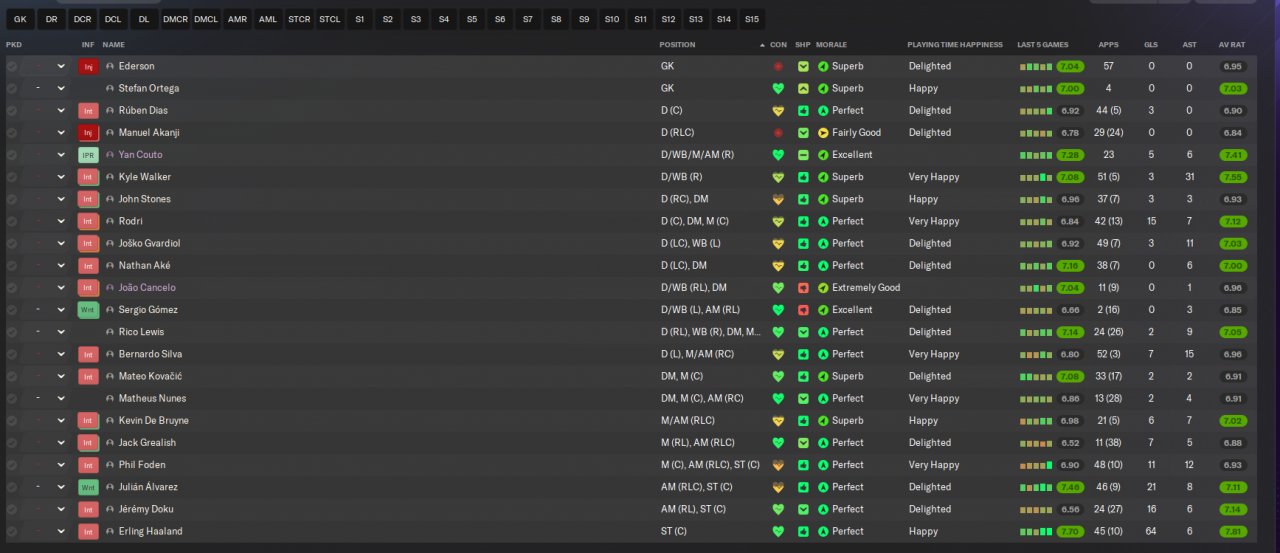Image resolution: width=1280 pixels, height=553 pixels.
Task: Click Rico Lewis's morale icon
Action: tap(823, 332)
